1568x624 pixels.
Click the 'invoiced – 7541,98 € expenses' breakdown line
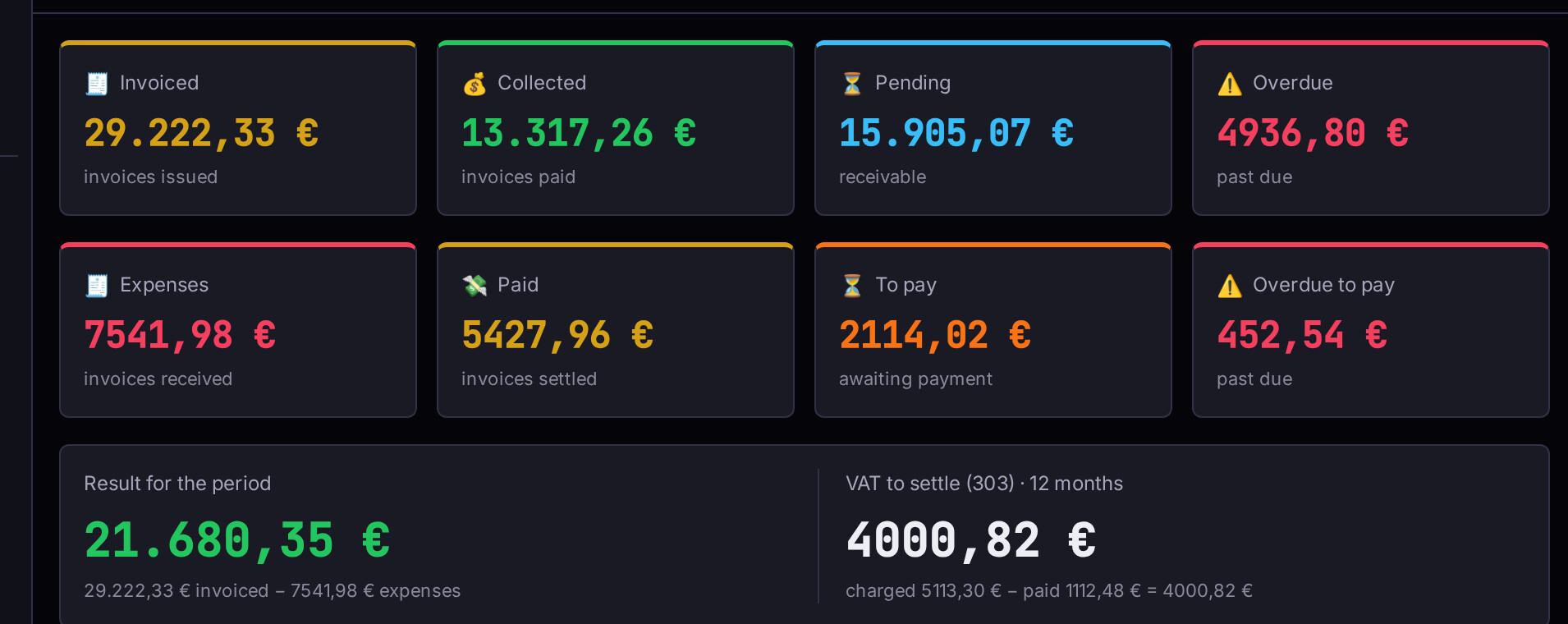coord(272,591)
